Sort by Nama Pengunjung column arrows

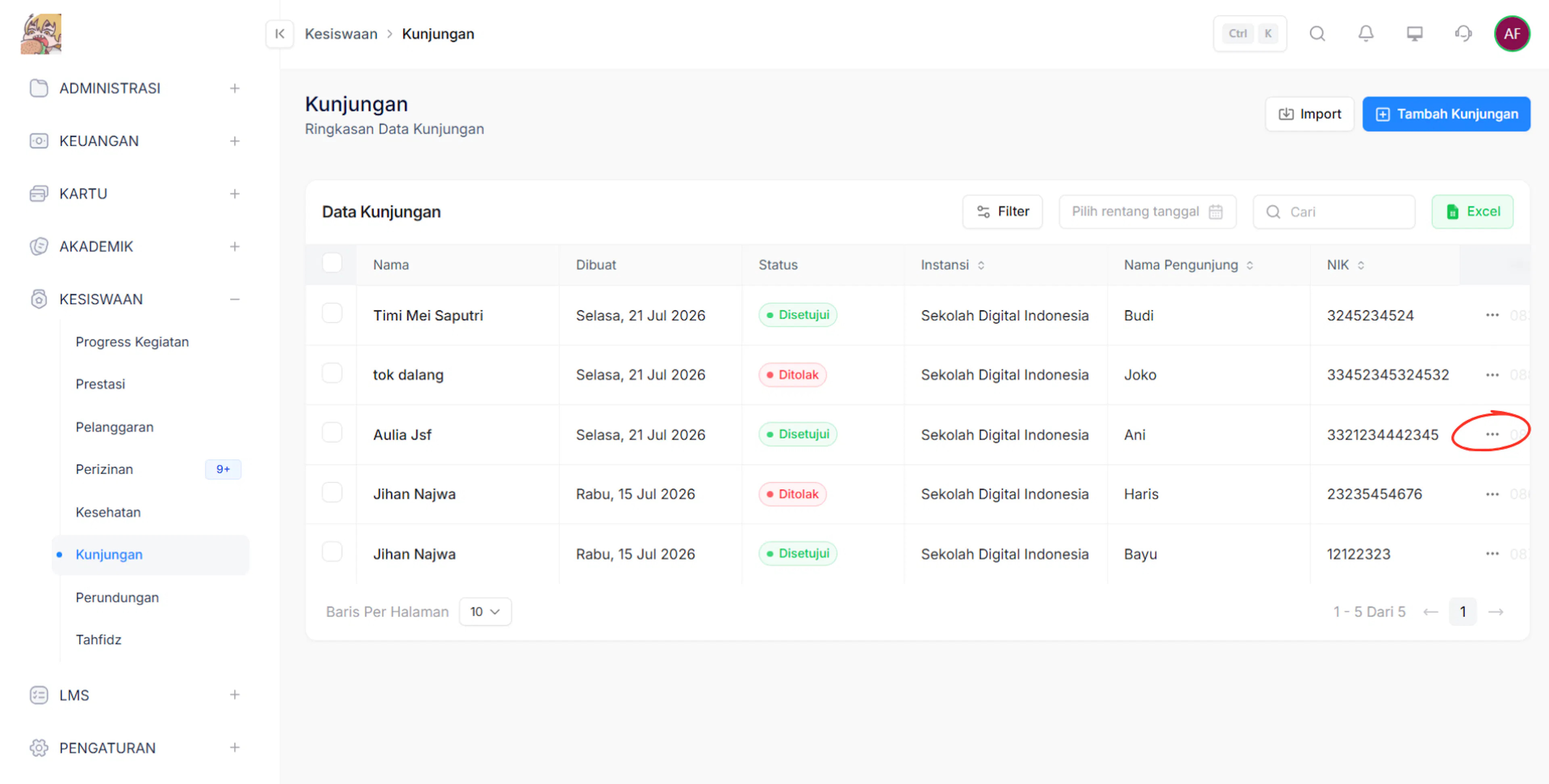tap(1250, 265)
